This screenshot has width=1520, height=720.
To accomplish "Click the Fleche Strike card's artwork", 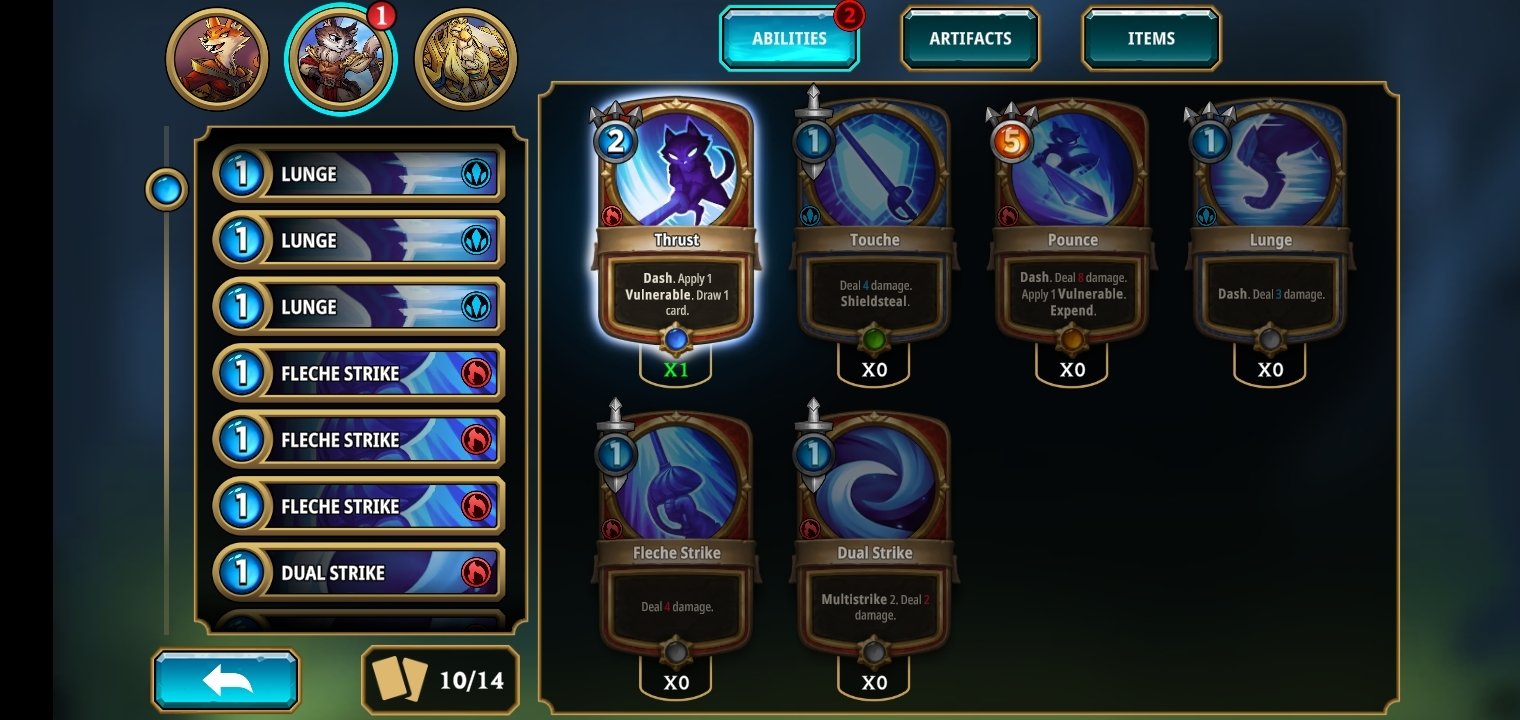I will [677, 478].
